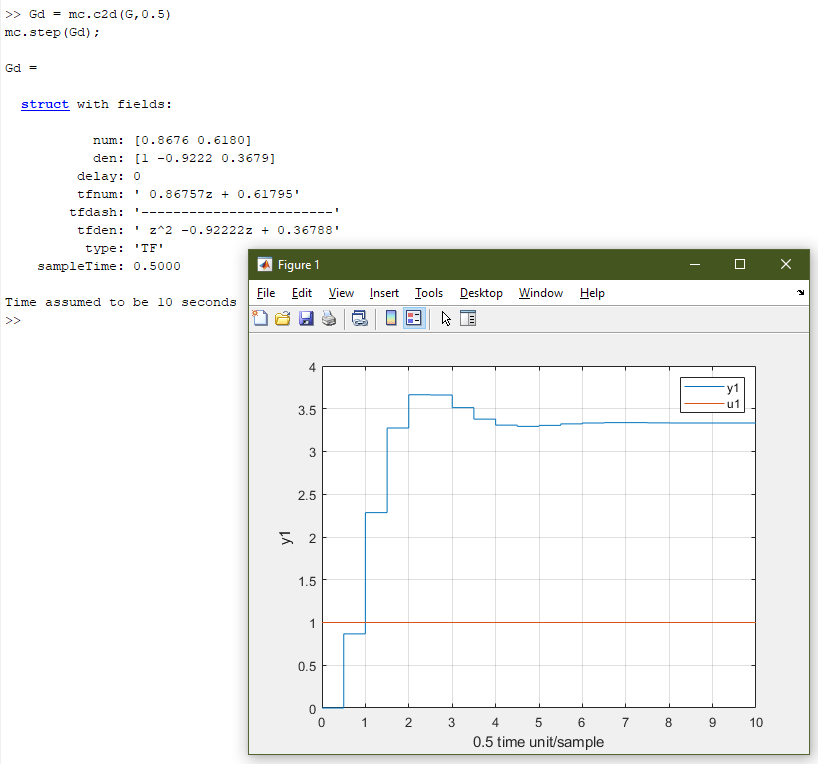Open the Insert menu in Figure 1

click(384, 293)
